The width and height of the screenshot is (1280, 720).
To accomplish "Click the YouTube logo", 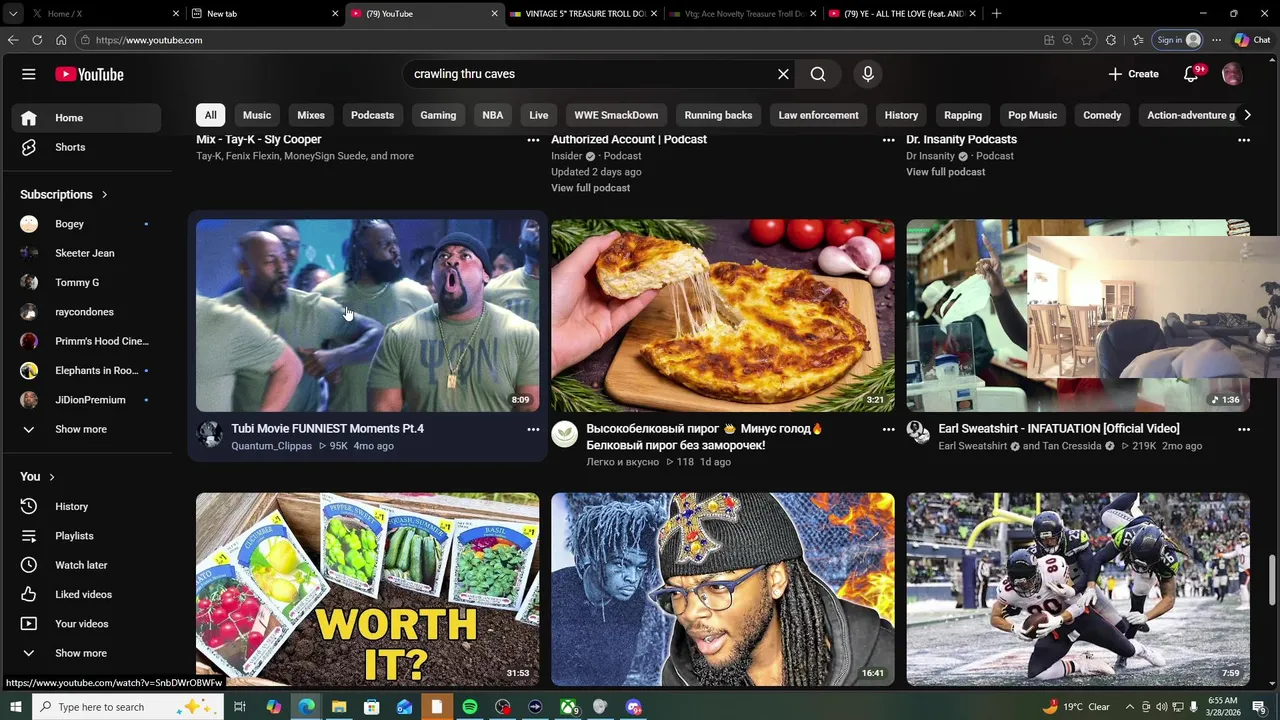I will pyautogui.click(x=89, y=74).
